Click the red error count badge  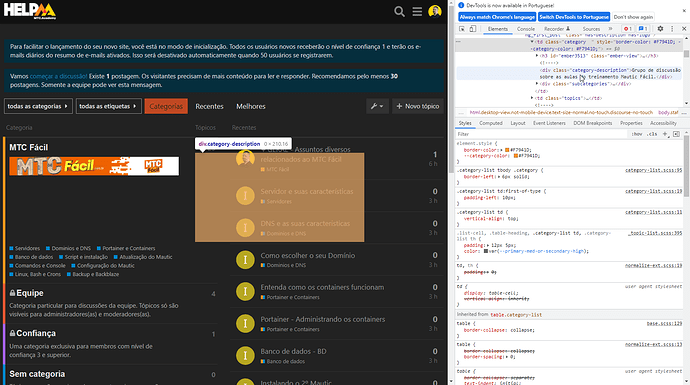tap(628, 29)
